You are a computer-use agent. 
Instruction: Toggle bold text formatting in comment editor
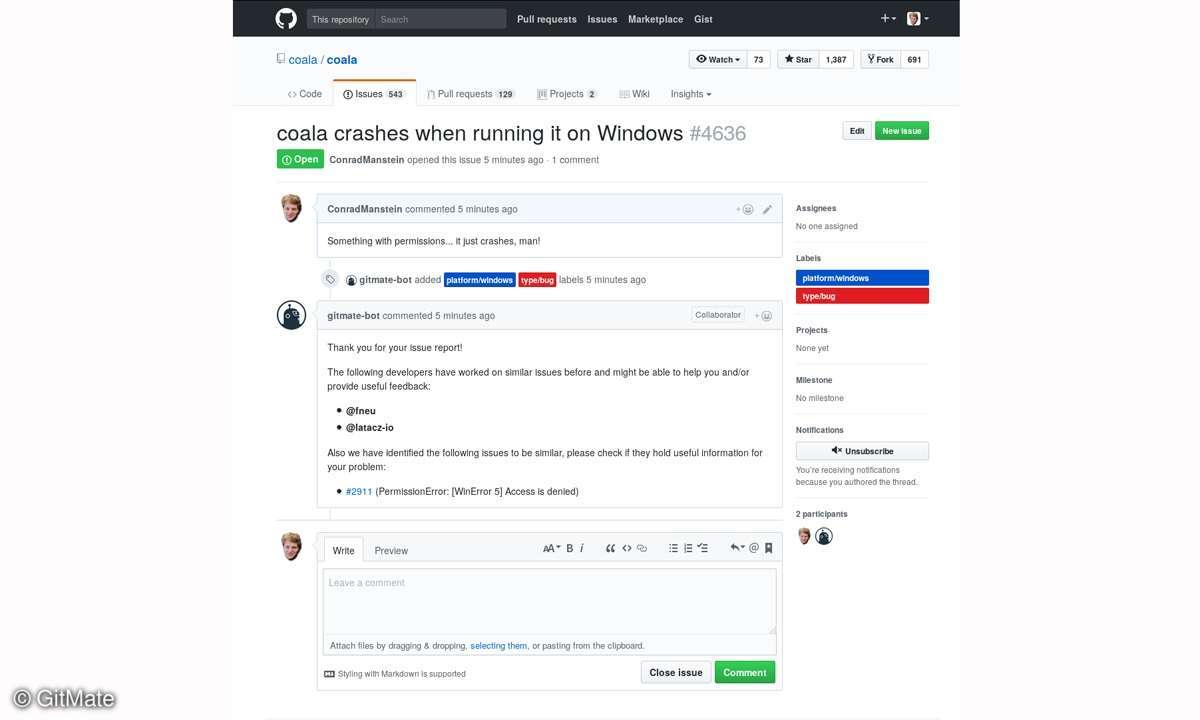(570, 548)
